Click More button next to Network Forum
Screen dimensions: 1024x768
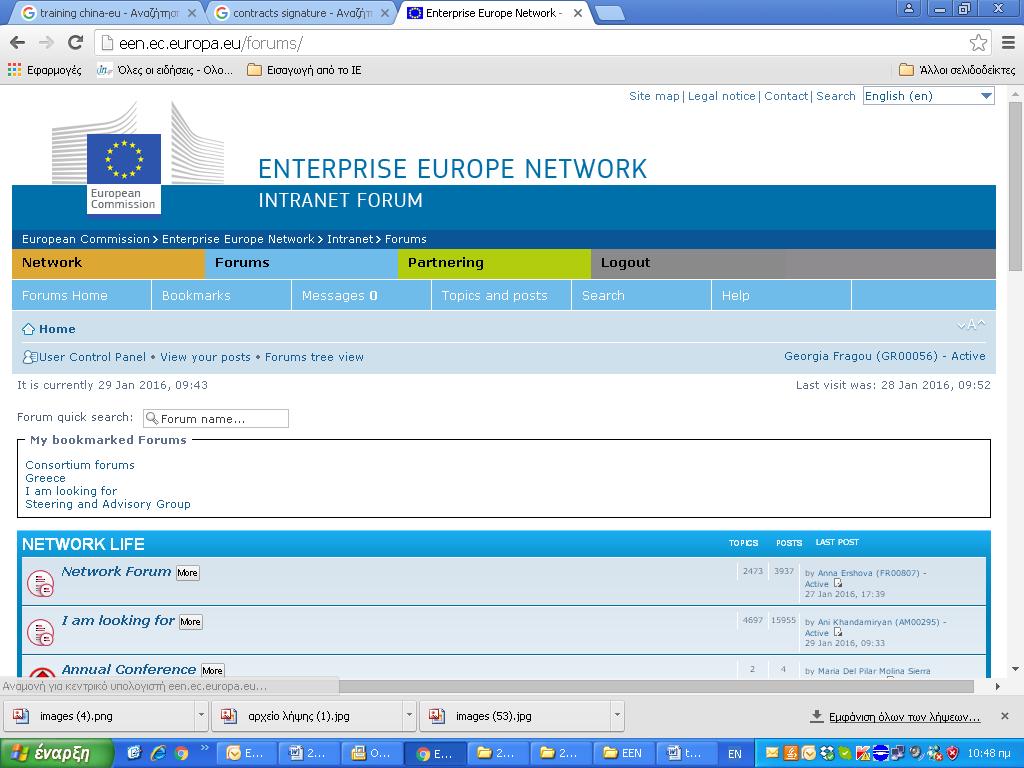pos(187,573)
